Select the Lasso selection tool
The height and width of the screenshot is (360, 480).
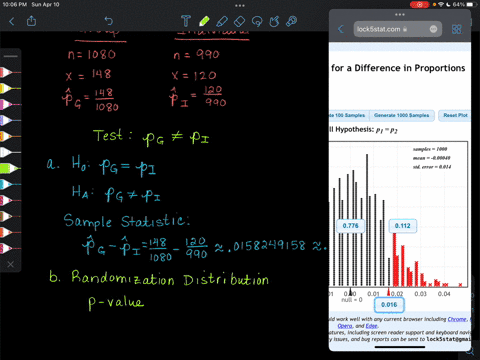[257, 22]
